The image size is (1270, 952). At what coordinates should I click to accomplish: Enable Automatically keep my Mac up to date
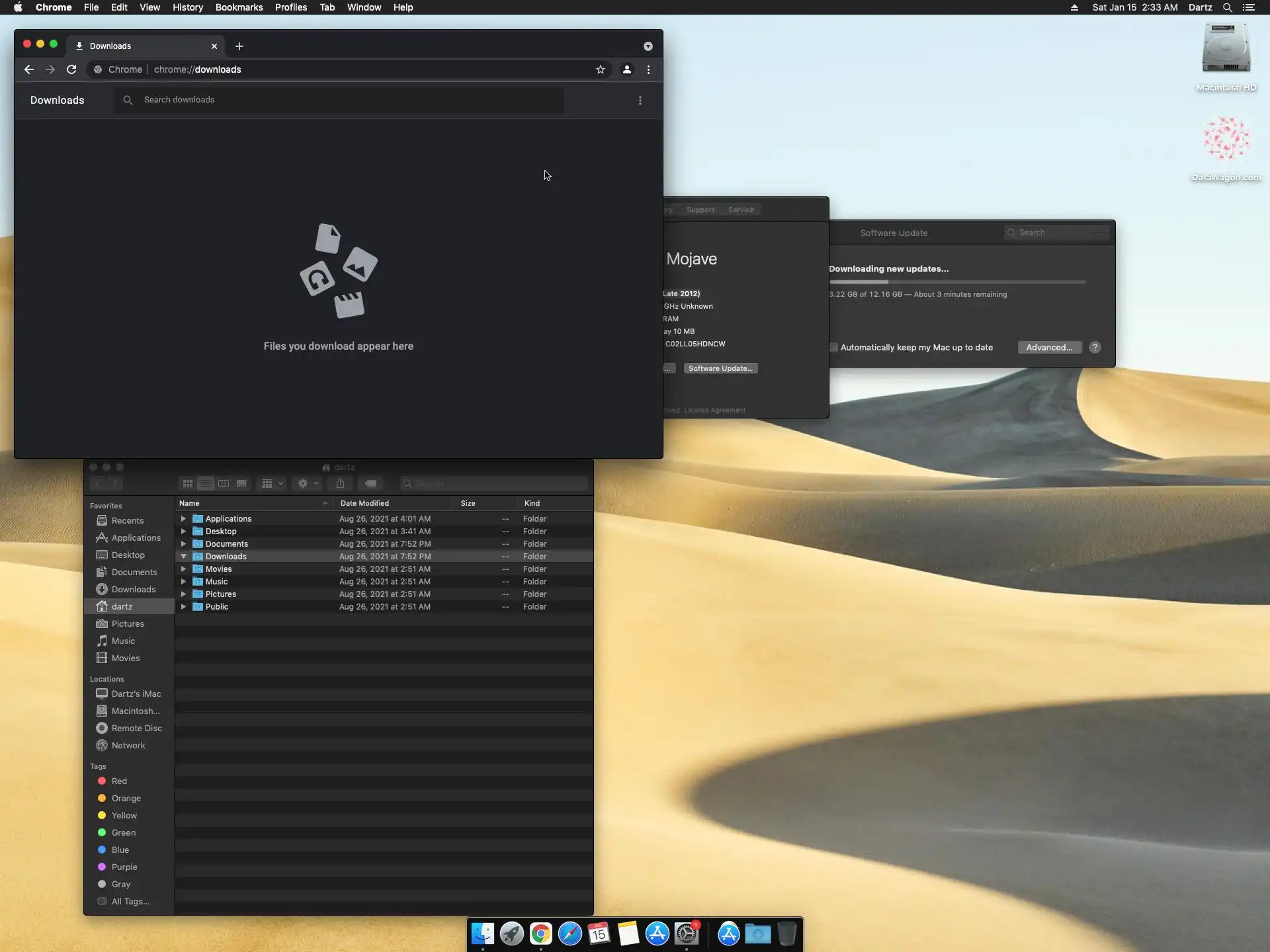[834, 348]
